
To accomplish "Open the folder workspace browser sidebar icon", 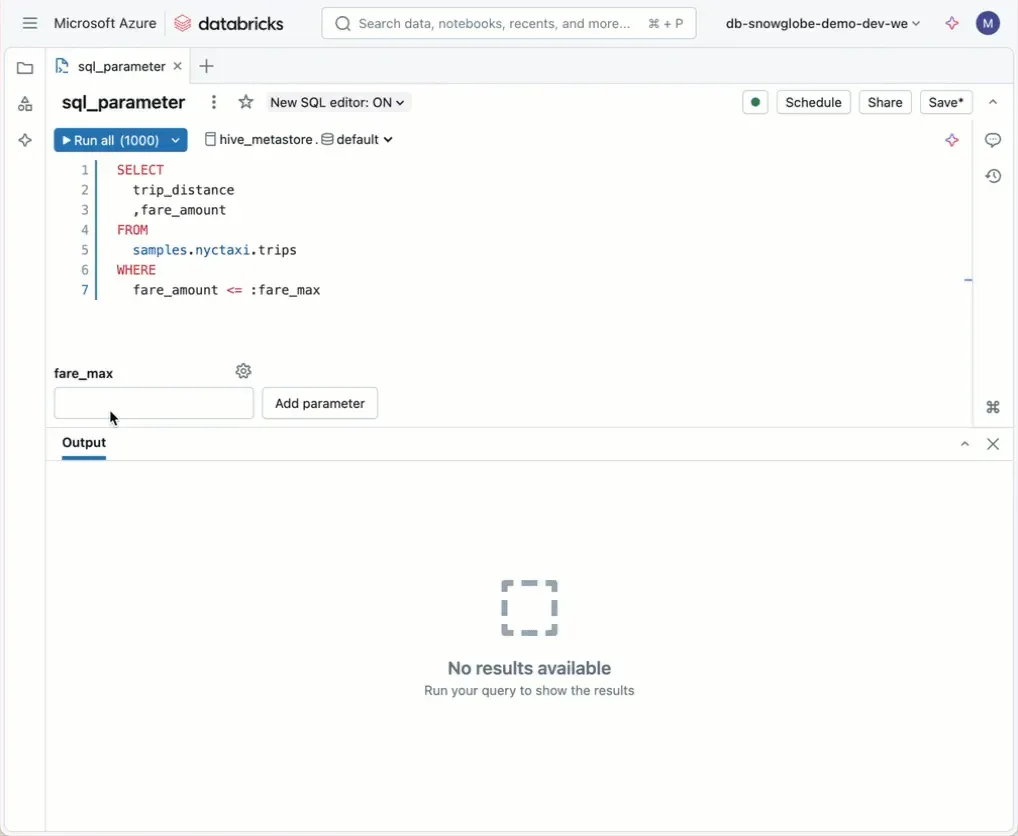I will coord(25,68).
